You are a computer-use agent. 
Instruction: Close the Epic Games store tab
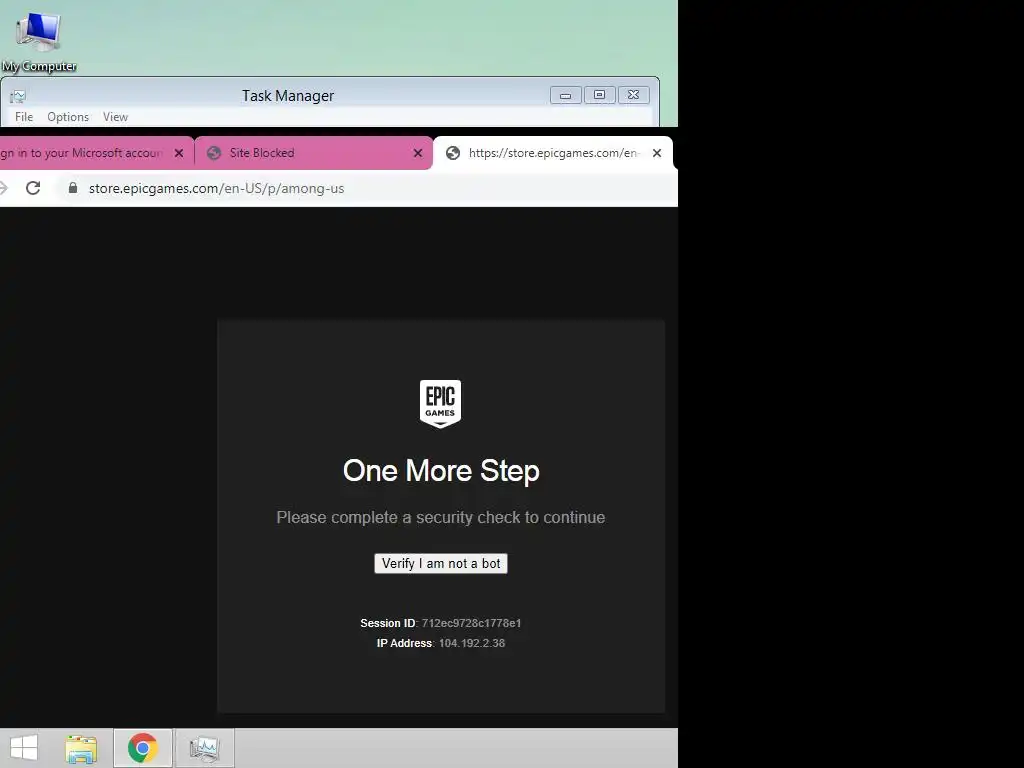657,153
